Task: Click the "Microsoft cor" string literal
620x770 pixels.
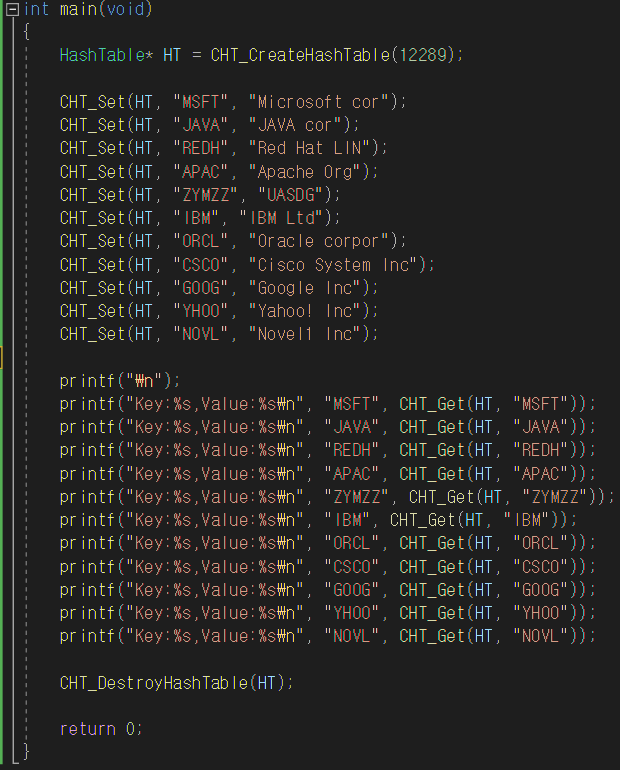Action: point(320,102)
